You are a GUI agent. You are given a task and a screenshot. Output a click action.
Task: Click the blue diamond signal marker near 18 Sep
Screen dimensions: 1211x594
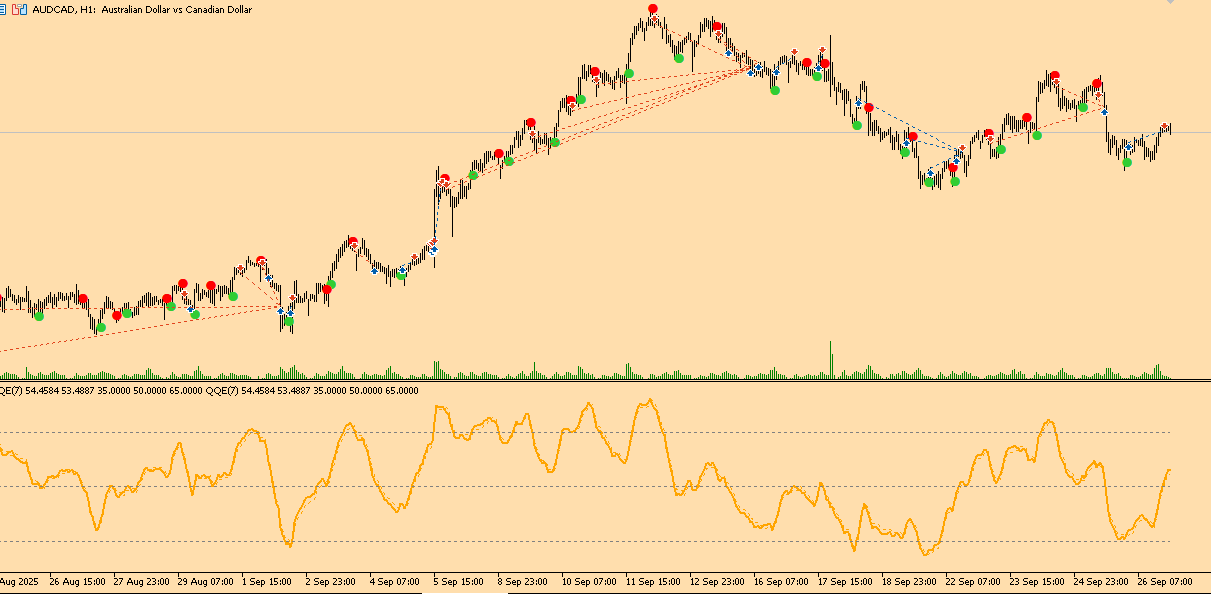pos(907,143)
